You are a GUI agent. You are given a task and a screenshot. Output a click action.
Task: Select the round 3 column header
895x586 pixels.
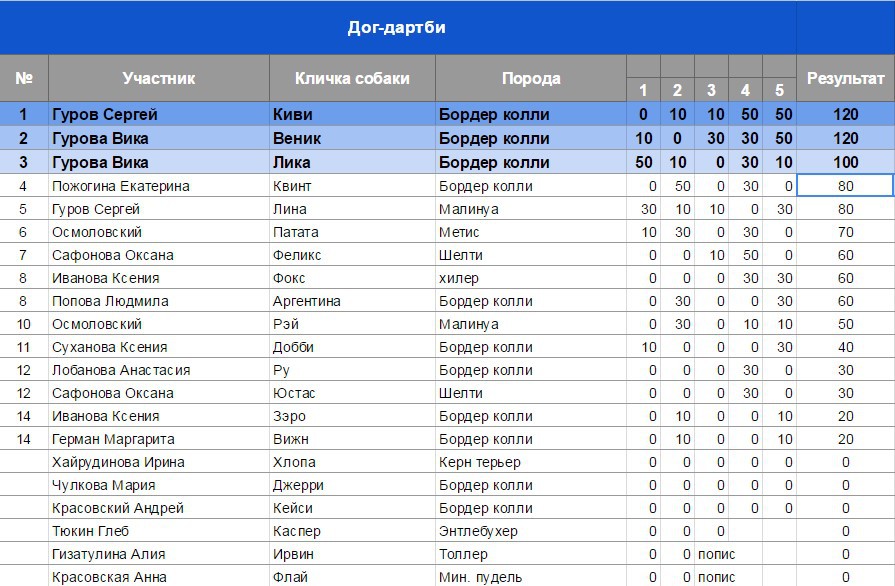point(711,90)
